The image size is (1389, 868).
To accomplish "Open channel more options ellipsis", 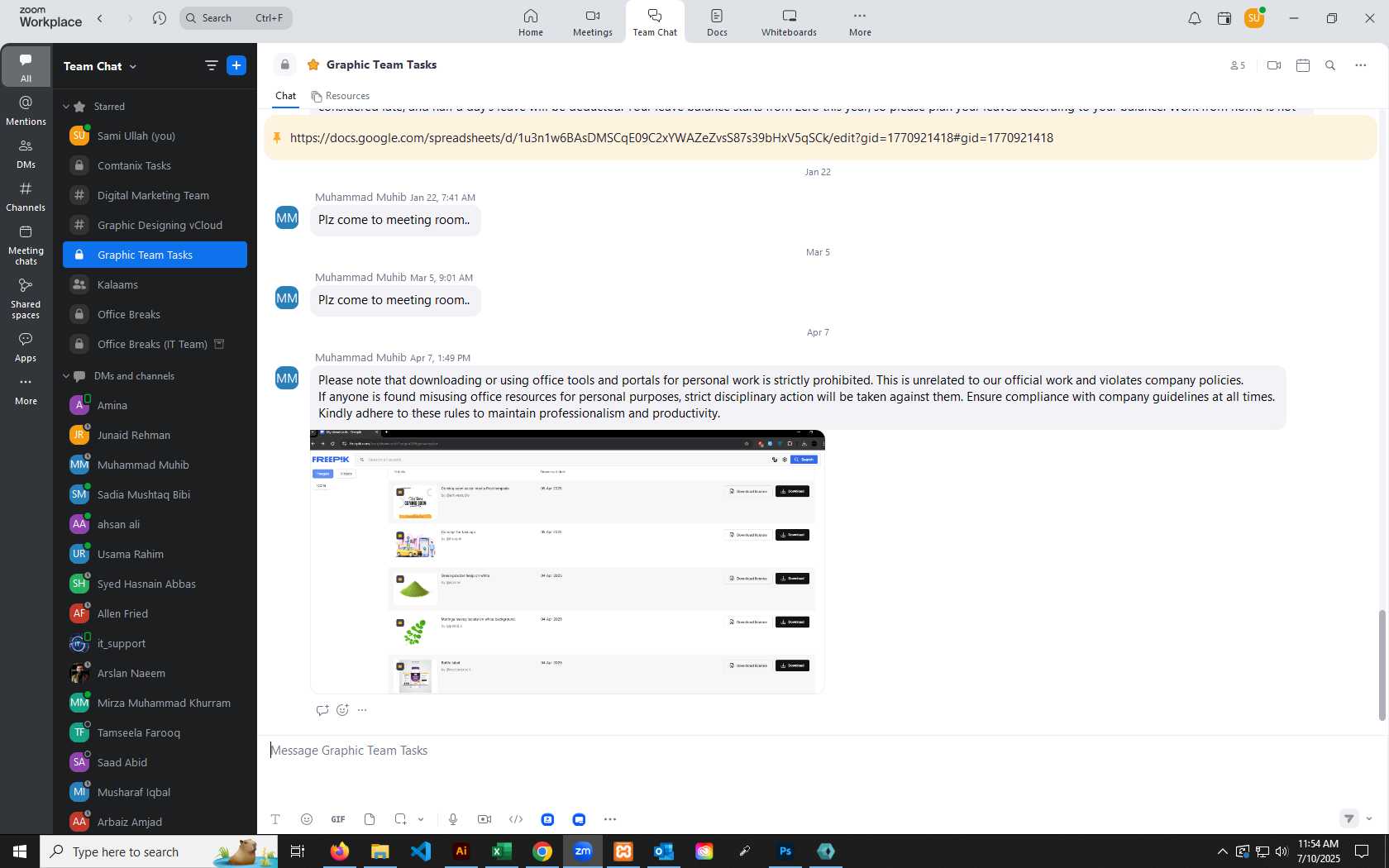I will click(1361, 65).
